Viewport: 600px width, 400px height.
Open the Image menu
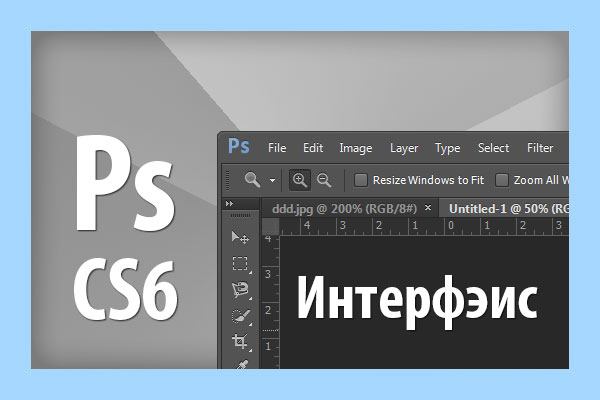355,148
